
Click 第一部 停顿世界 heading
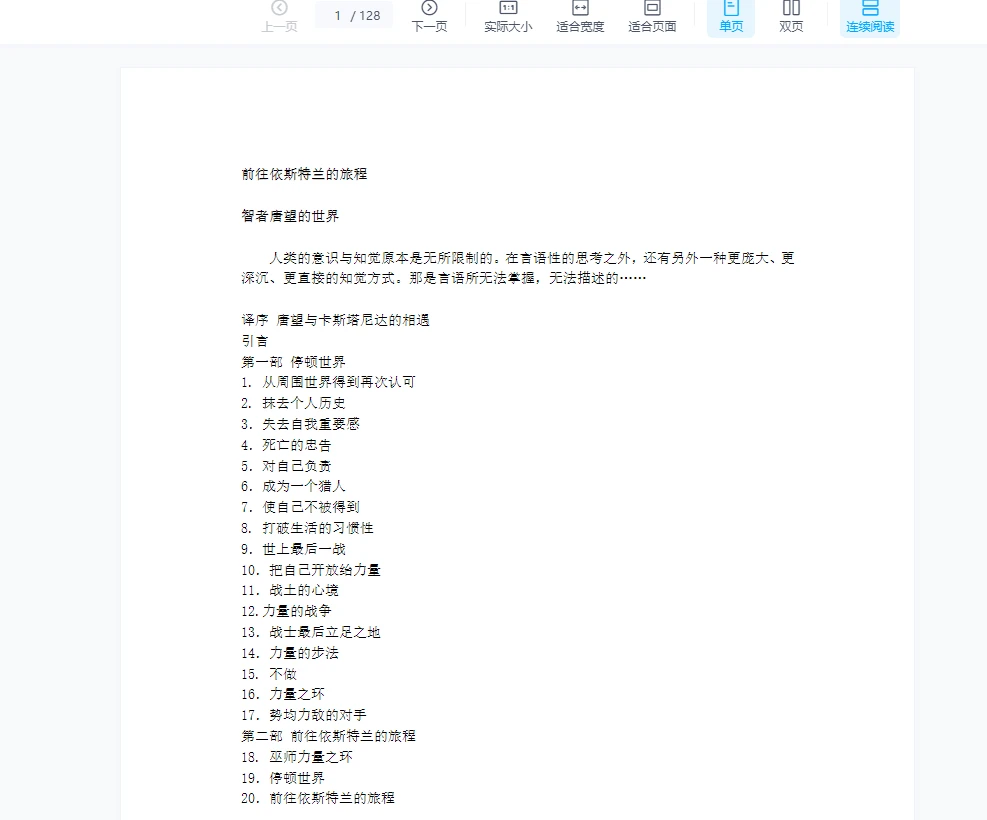point(293,362)
